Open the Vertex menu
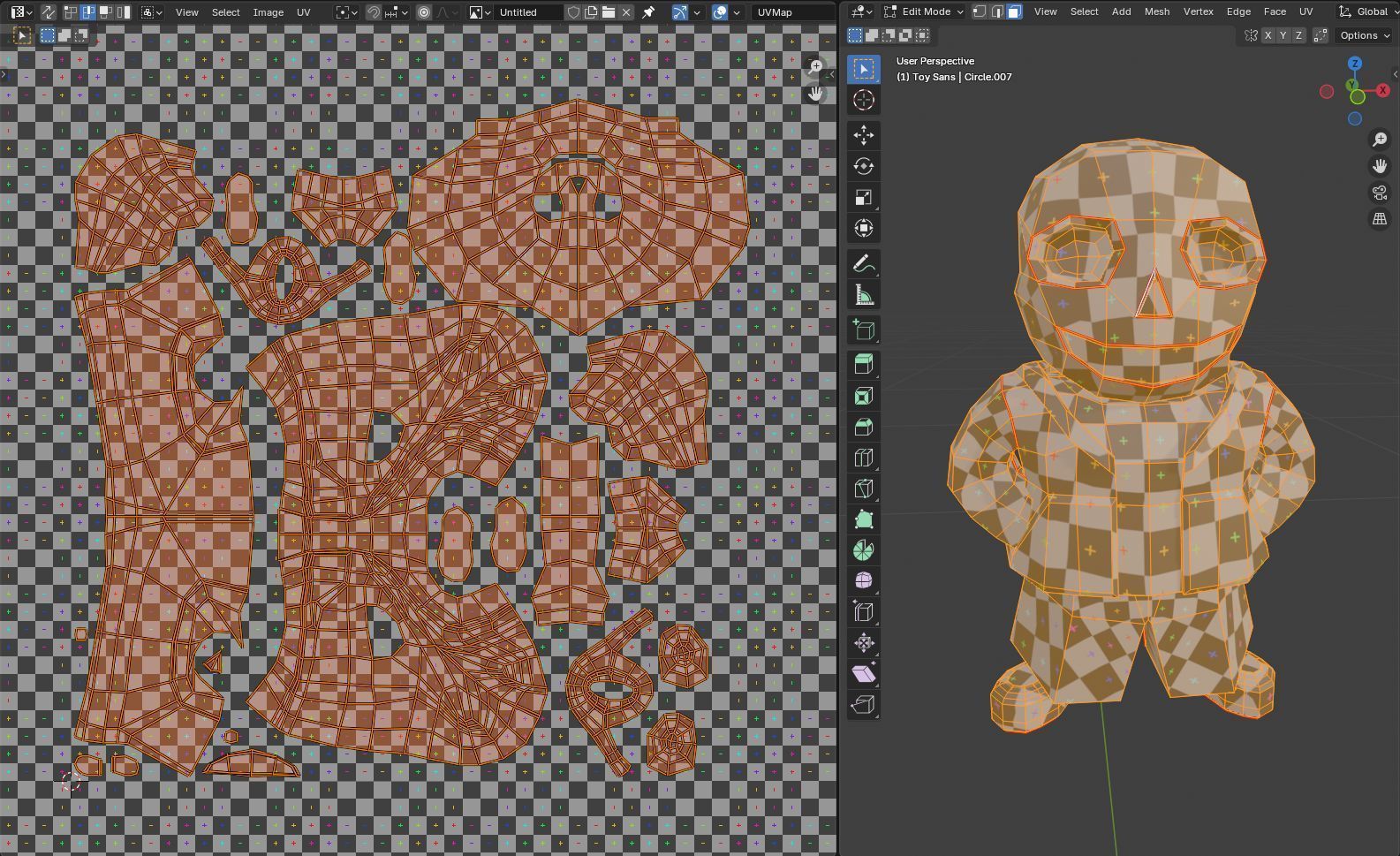This screenshot has width=1400, height=856. pos(1198,11)
